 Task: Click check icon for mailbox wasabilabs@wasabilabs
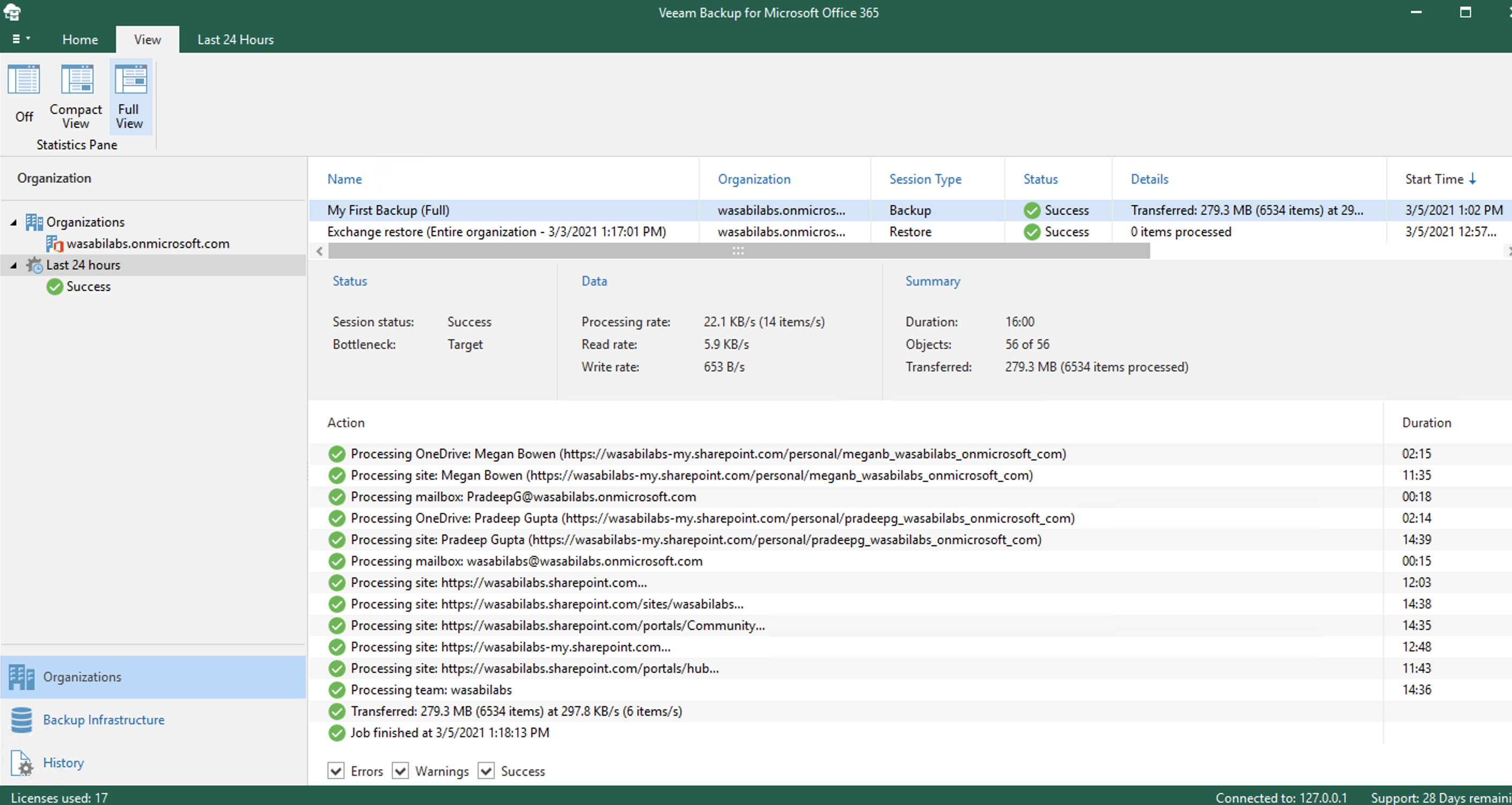tap(336, 561)
